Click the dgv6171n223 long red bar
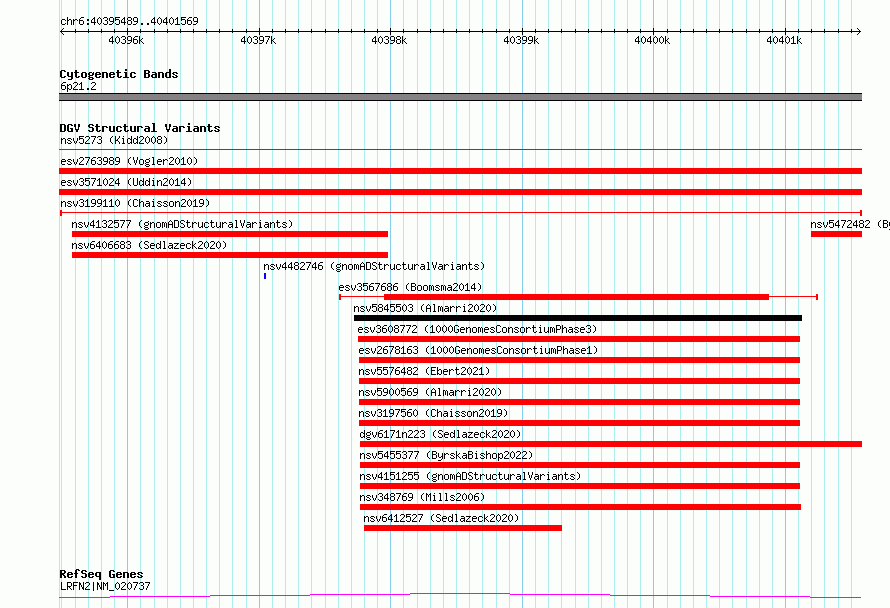Screen dimensions: 890x608 pyautogui.click(x=611, y=444)
